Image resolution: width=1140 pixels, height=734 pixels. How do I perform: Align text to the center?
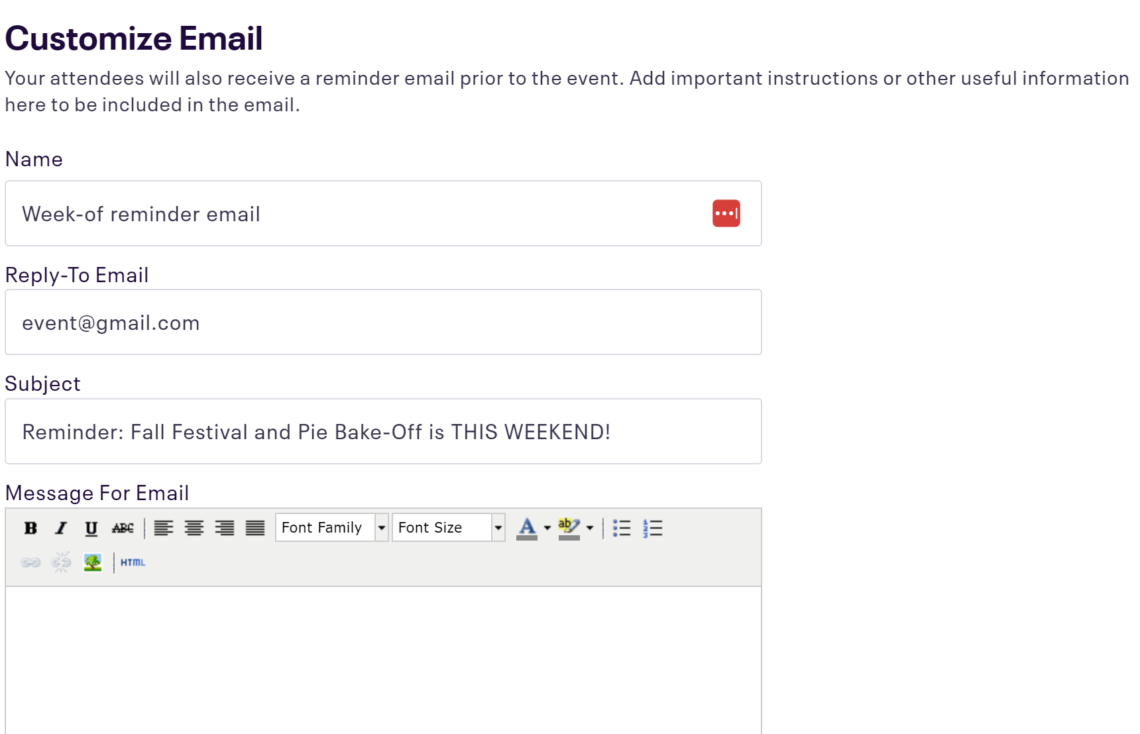pos(194,528)
